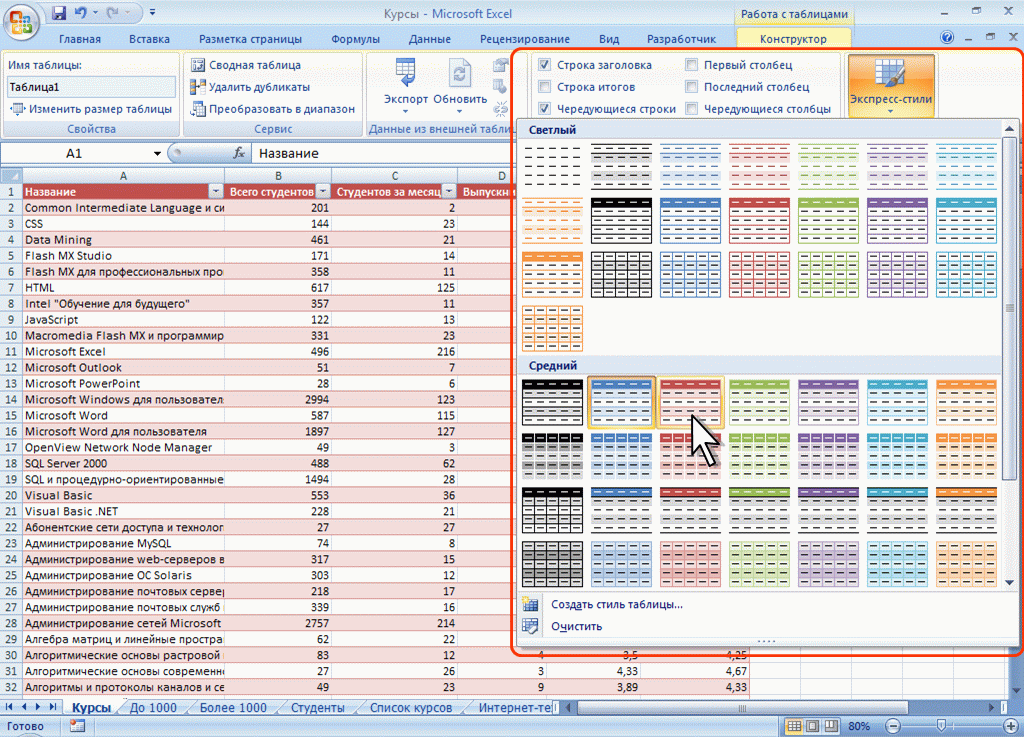Open the undo history dropdown arrow
Image resolution: width=1024 pixels, height=737 pixels.
tap(95, 12)
